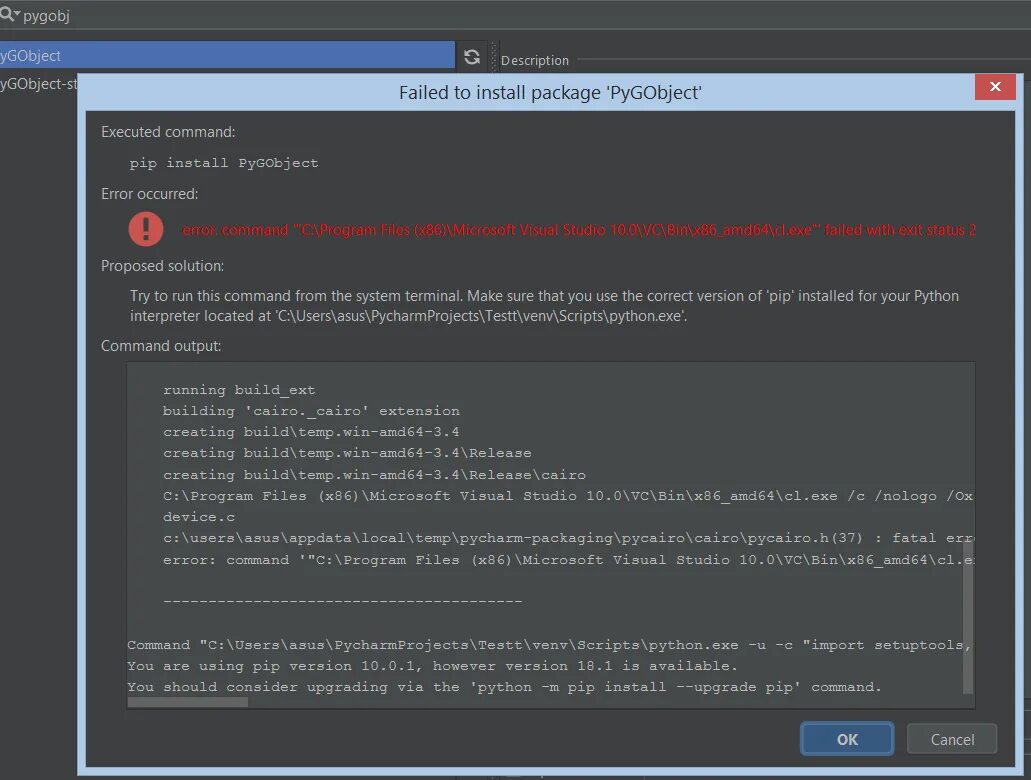Click the pycairo.h(37) fatal error line
This screenshot has width=1031, height=780.
568,538
